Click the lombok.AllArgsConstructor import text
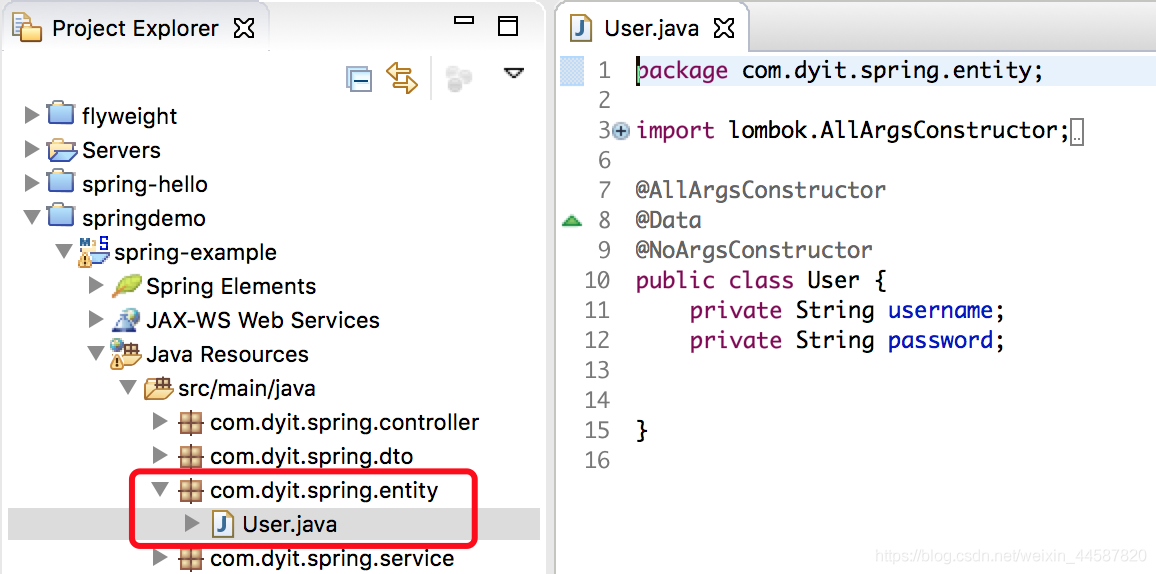The width and height of the screenshot is (1156, 574). (x=892, y=131)
